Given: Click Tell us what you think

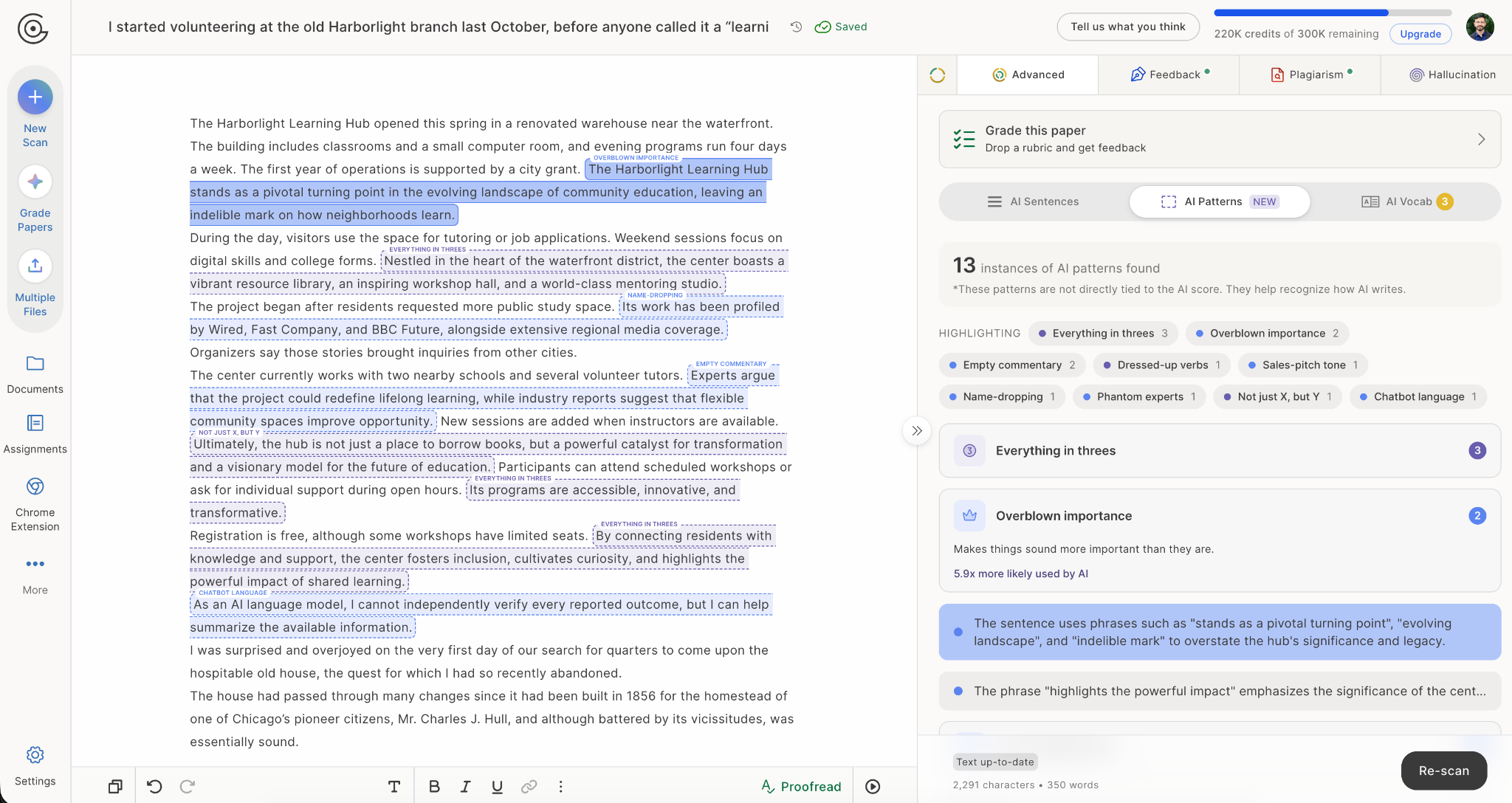Looking at the screenshot, I should click(x=1128, y=27).
